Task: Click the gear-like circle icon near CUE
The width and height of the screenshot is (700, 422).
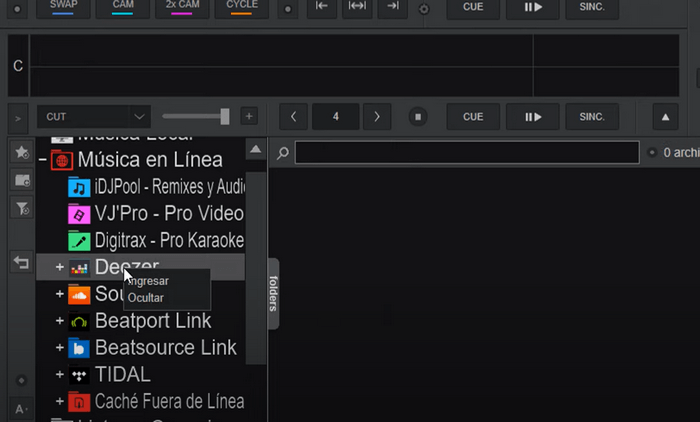Action: tap(424, 9)
